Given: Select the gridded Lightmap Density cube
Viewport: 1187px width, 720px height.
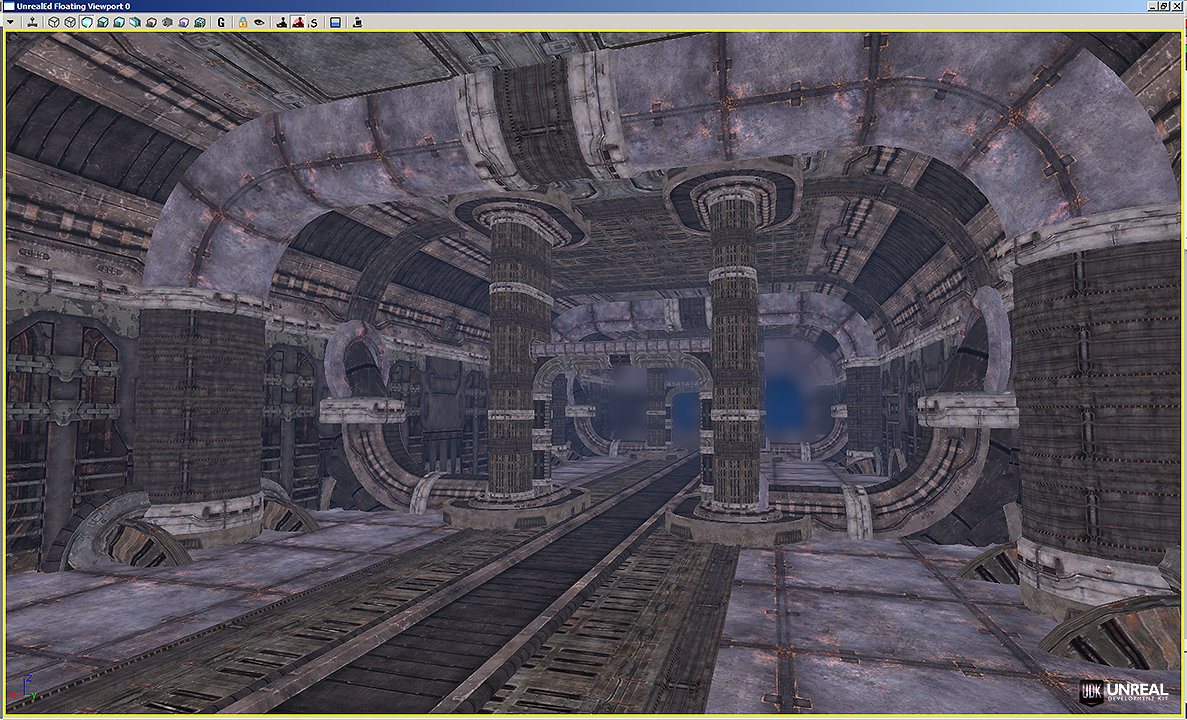Looking at the screenshot, I should [200, 23].
